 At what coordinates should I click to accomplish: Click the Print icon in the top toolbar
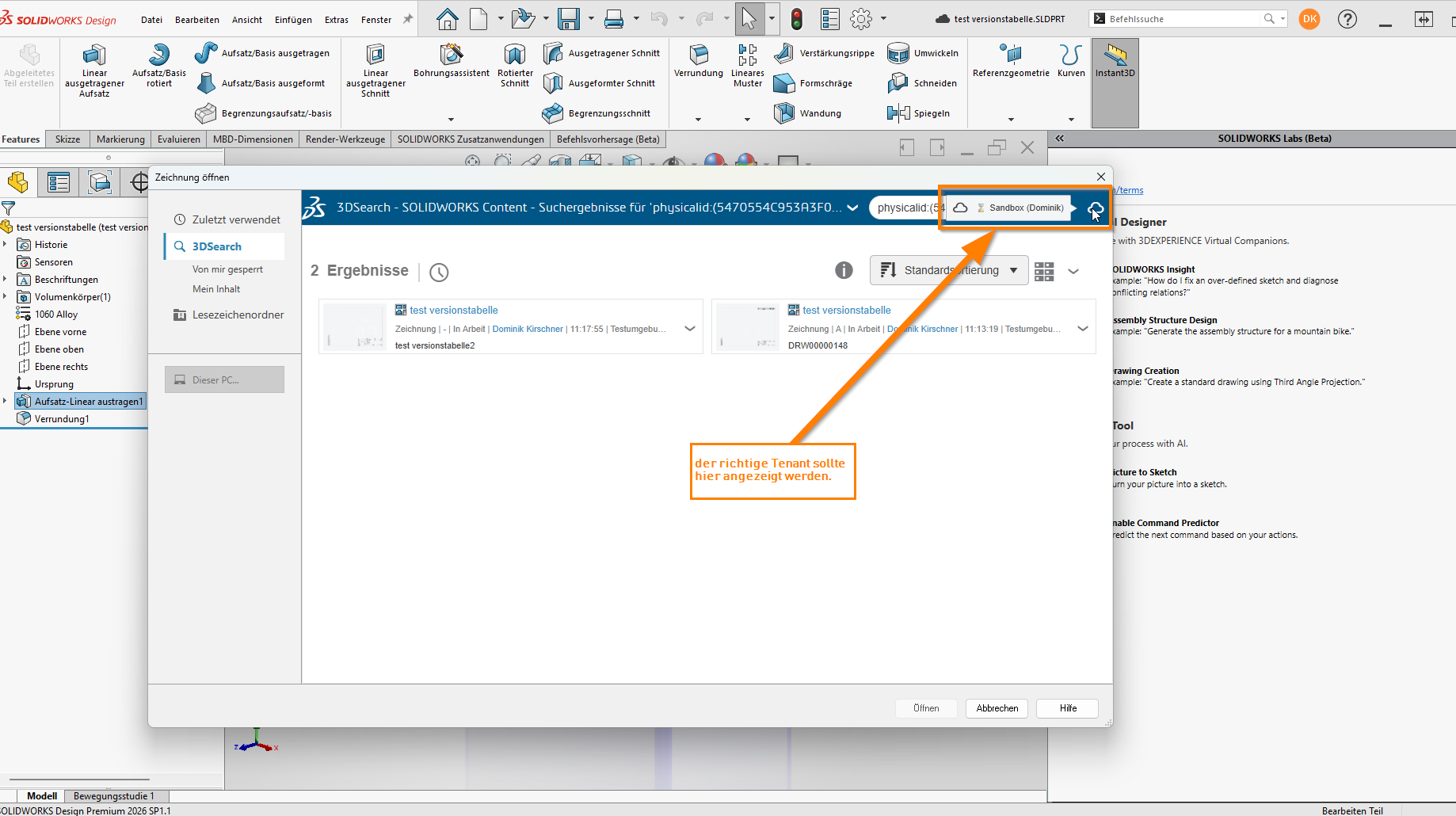pyautogui.click(x=614, y=19)
